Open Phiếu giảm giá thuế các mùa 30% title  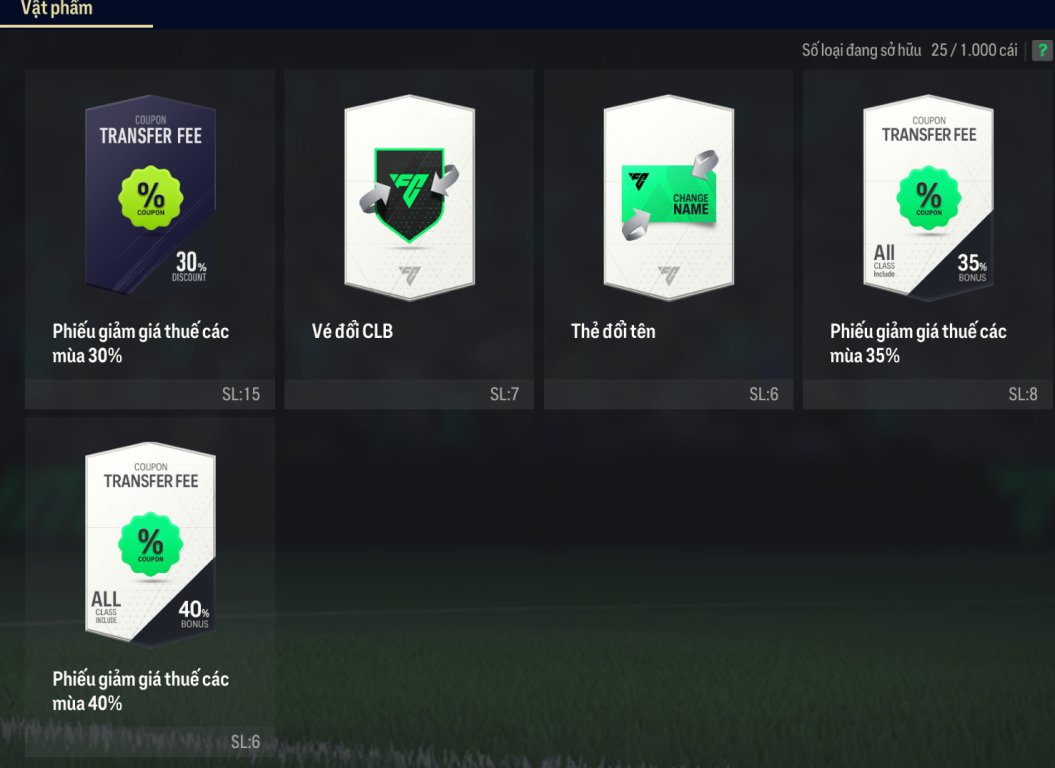pyautogui.click(x=141, y=343)
